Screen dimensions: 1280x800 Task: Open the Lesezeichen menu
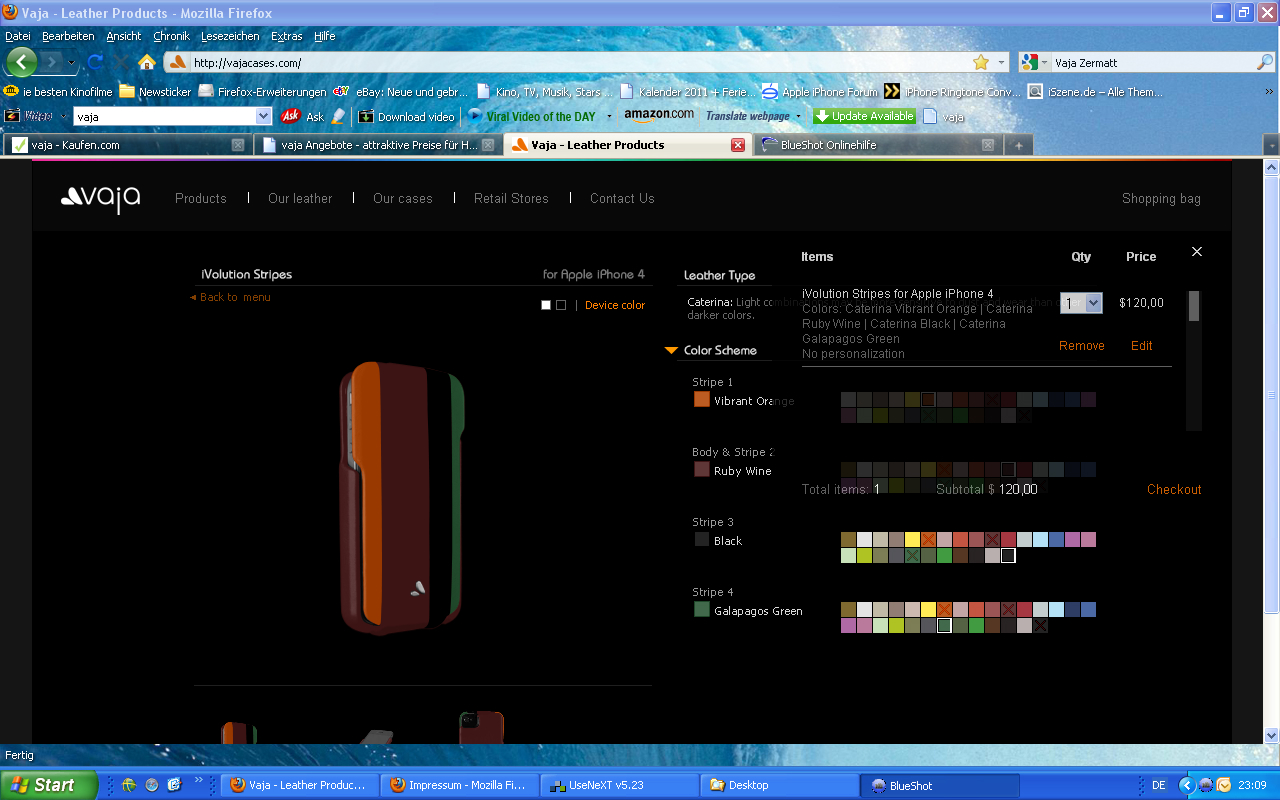point(230,36)
